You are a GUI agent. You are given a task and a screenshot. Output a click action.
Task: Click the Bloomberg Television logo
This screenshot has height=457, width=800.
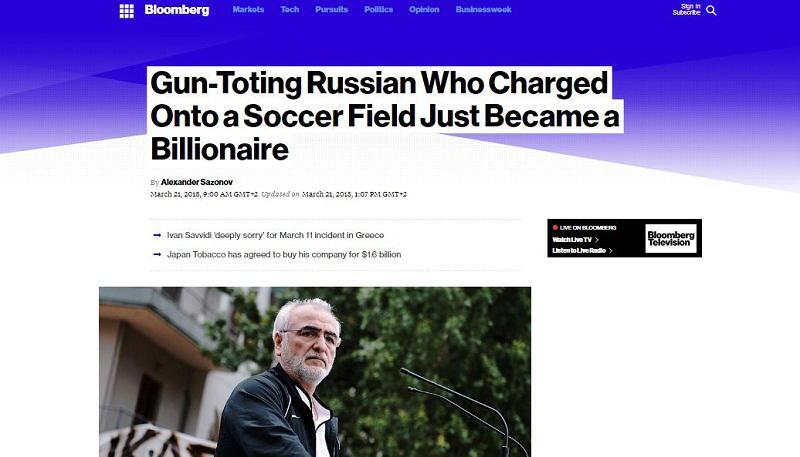click(670, 238)
